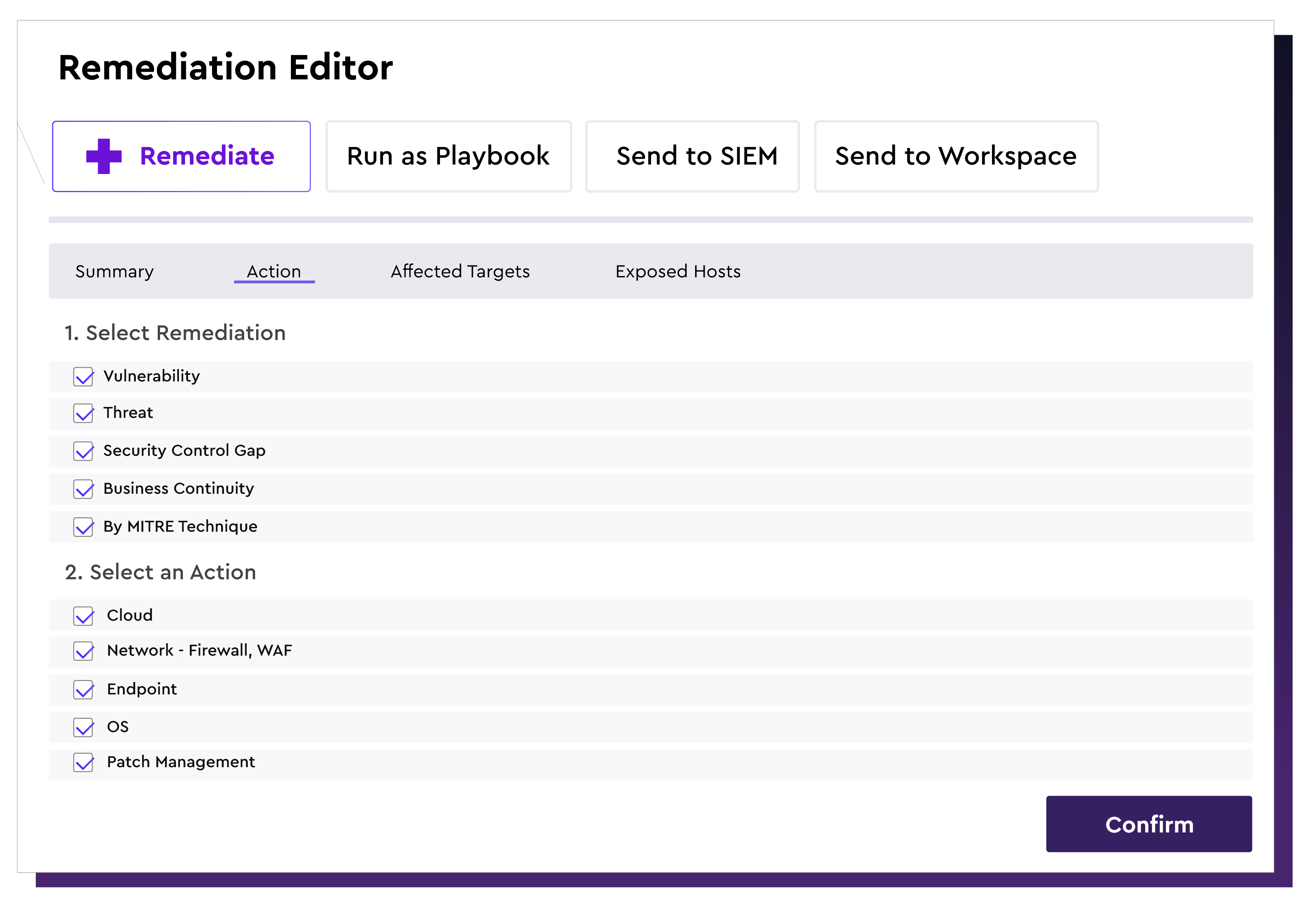Uncheck the Vulnerability checkbox

84,377
